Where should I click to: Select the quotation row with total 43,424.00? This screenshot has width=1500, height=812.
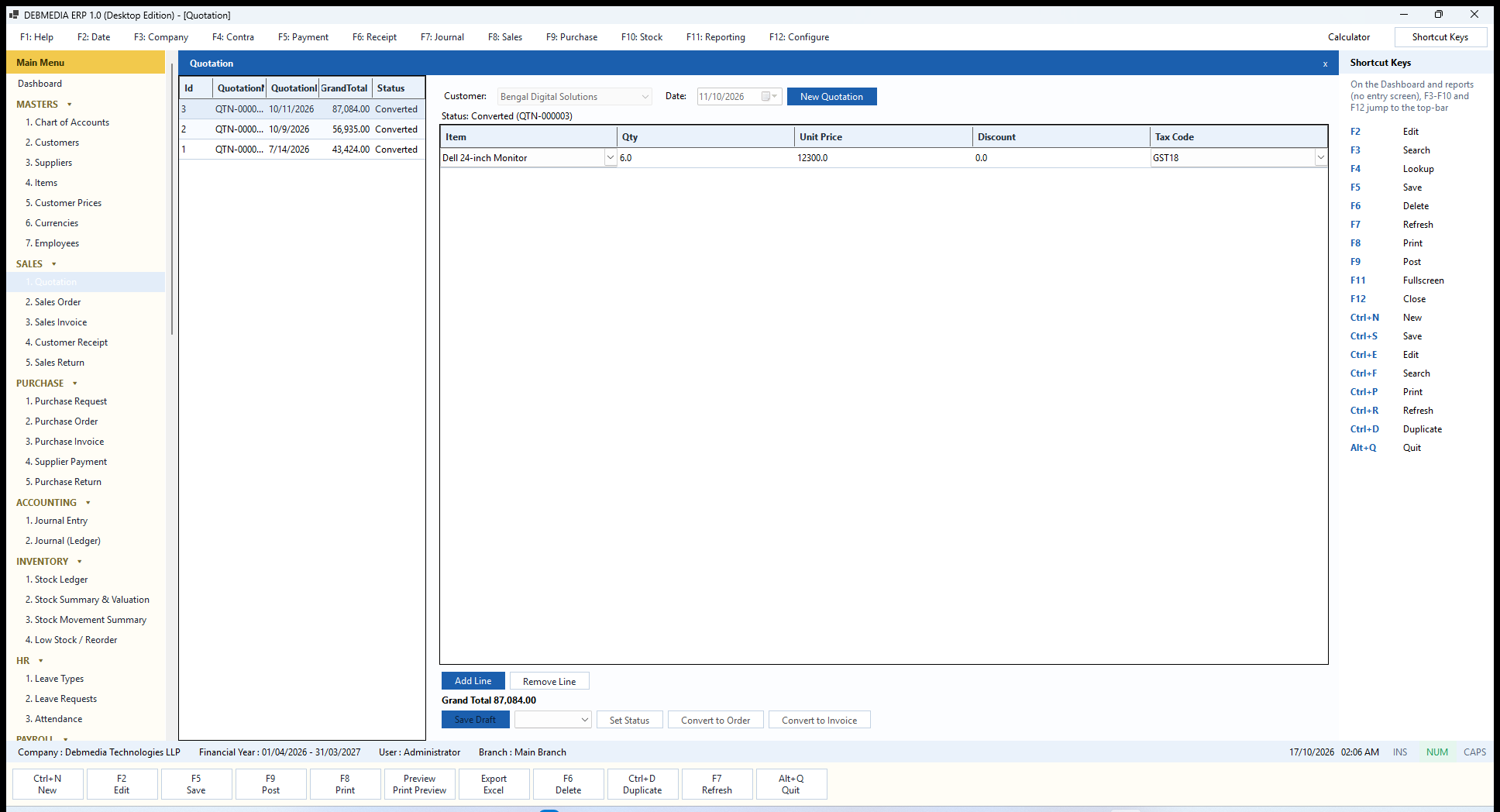[x=302, y=150]
